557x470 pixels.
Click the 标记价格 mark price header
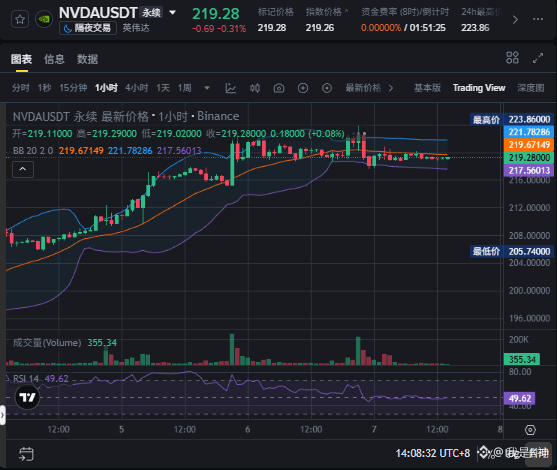click(x=276, y=12)
